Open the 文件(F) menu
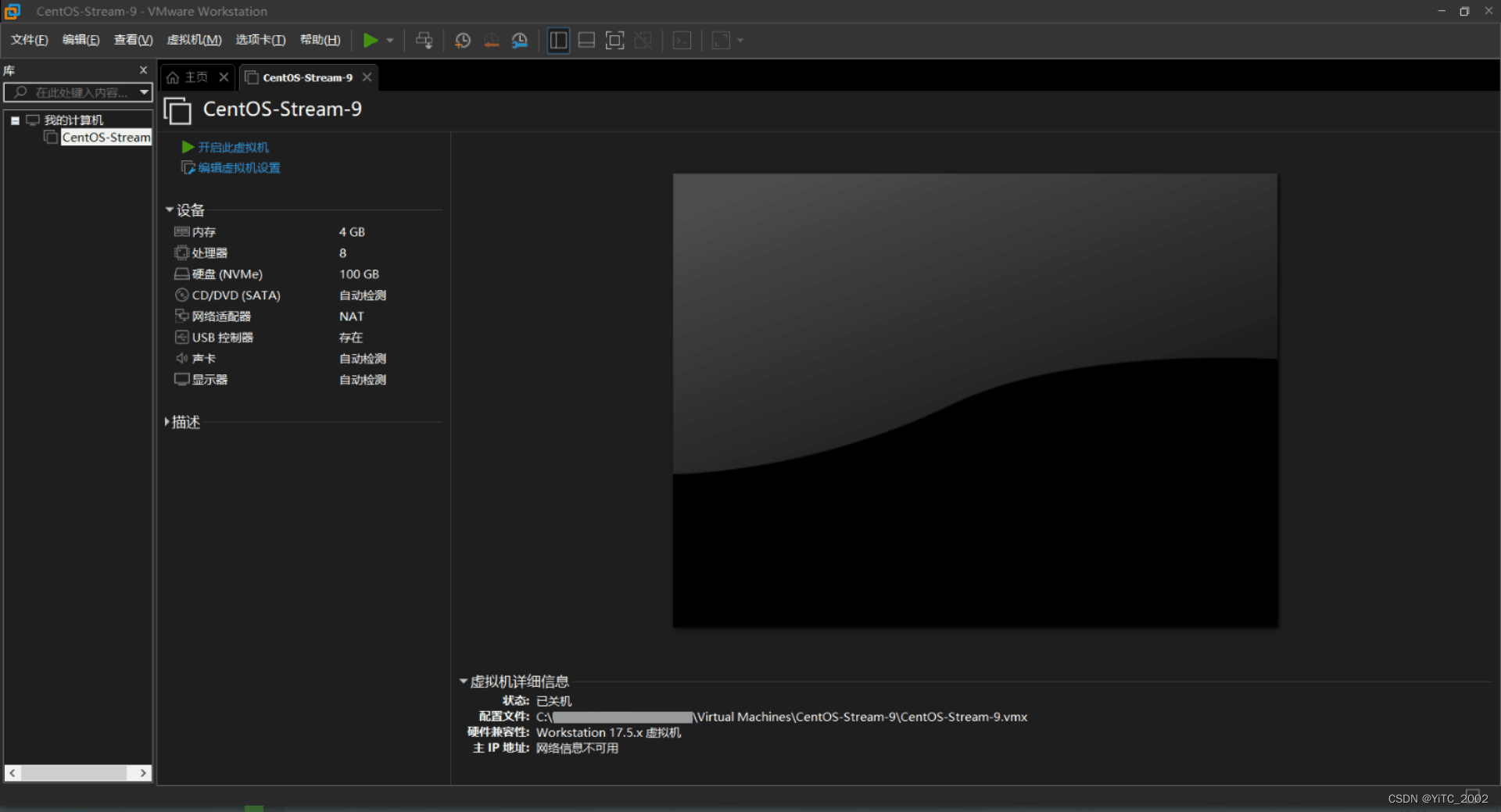 click(x=29, y=40)
